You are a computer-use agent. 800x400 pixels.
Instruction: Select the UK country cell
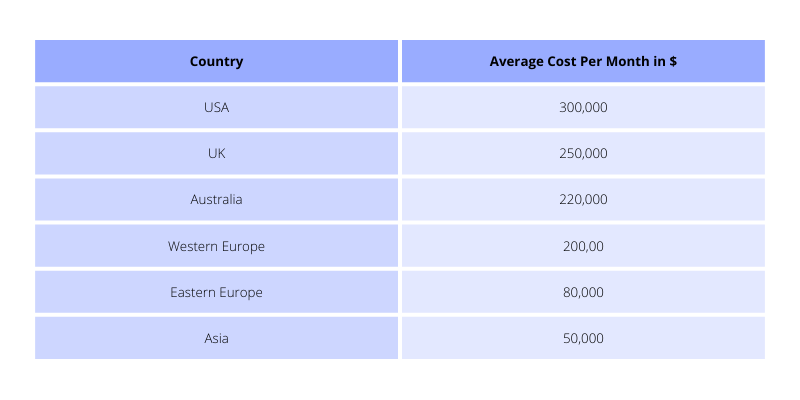[216, 153]
